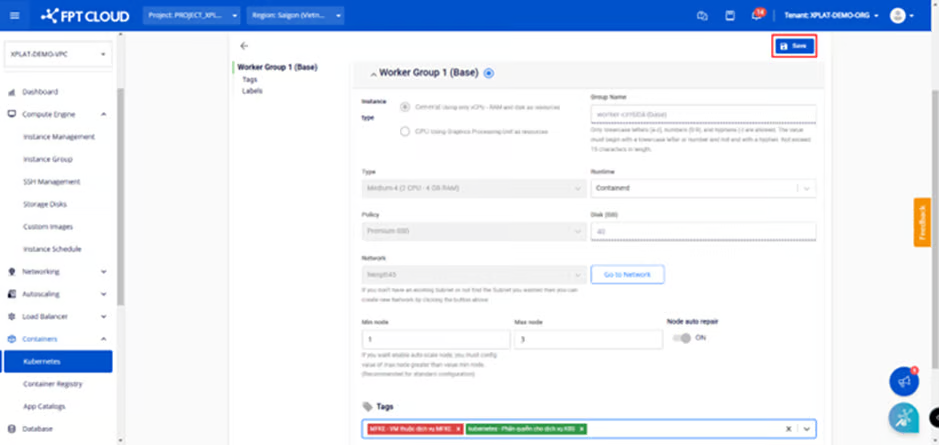This screenshot has height=445, width=939.
Task: Toggle Node auto repair switch
Action: click(x=681, y=338)
